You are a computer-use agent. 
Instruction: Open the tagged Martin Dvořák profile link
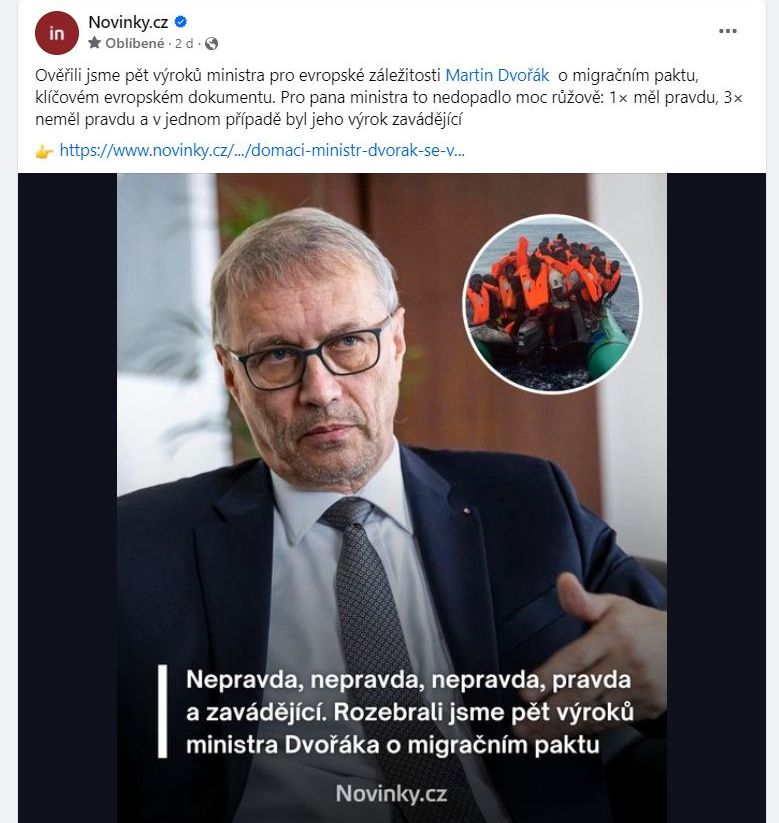tap(497, 76)
